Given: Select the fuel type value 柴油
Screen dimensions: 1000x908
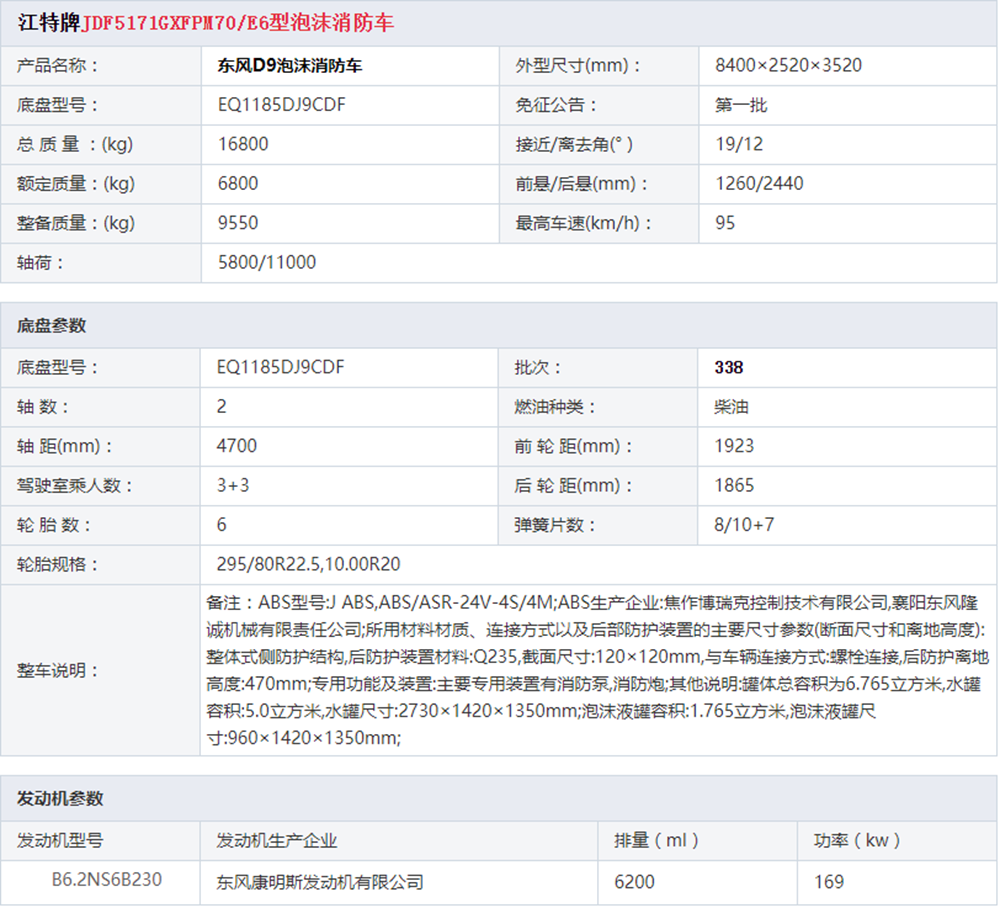Looking at the screenshot, I should tap(732, 407).
